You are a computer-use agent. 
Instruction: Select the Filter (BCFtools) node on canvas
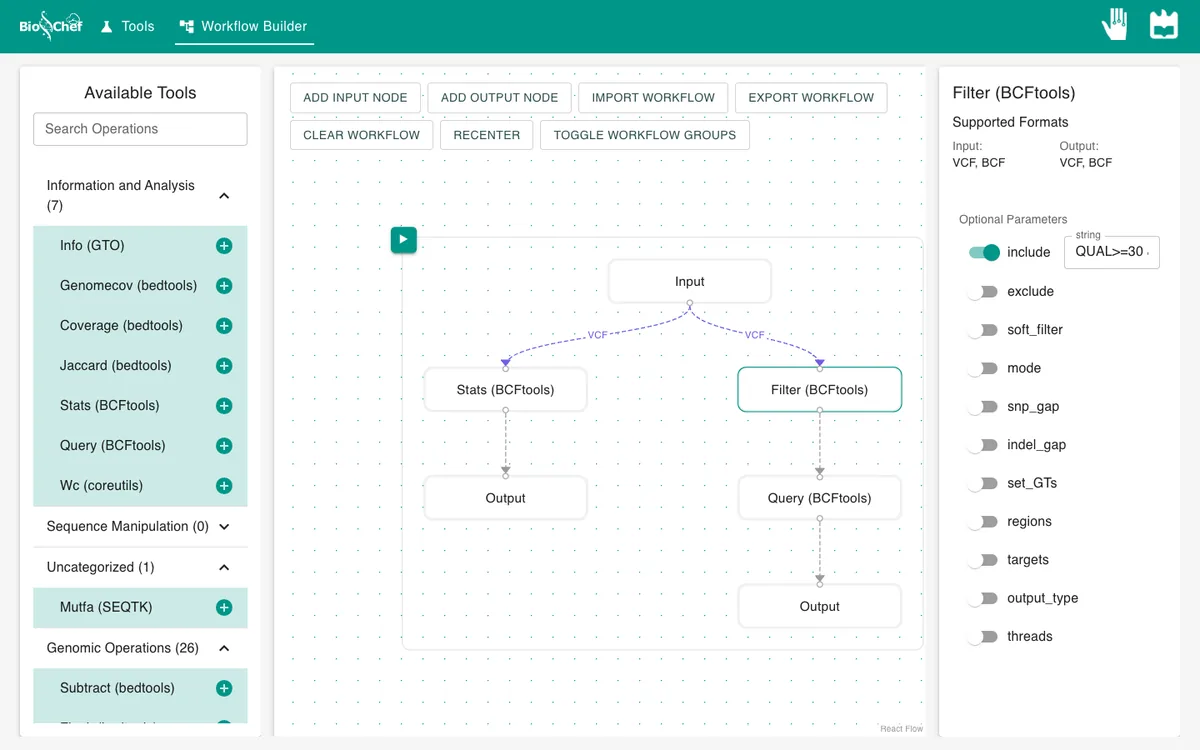[820, 390]
